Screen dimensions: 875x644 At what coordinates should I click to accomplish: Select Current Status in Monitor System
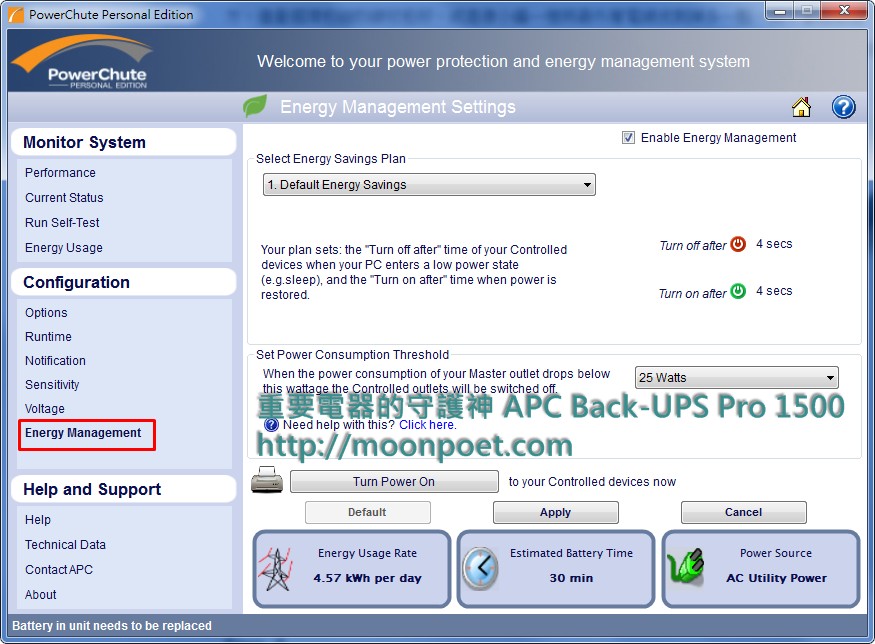tap(64, 198)
